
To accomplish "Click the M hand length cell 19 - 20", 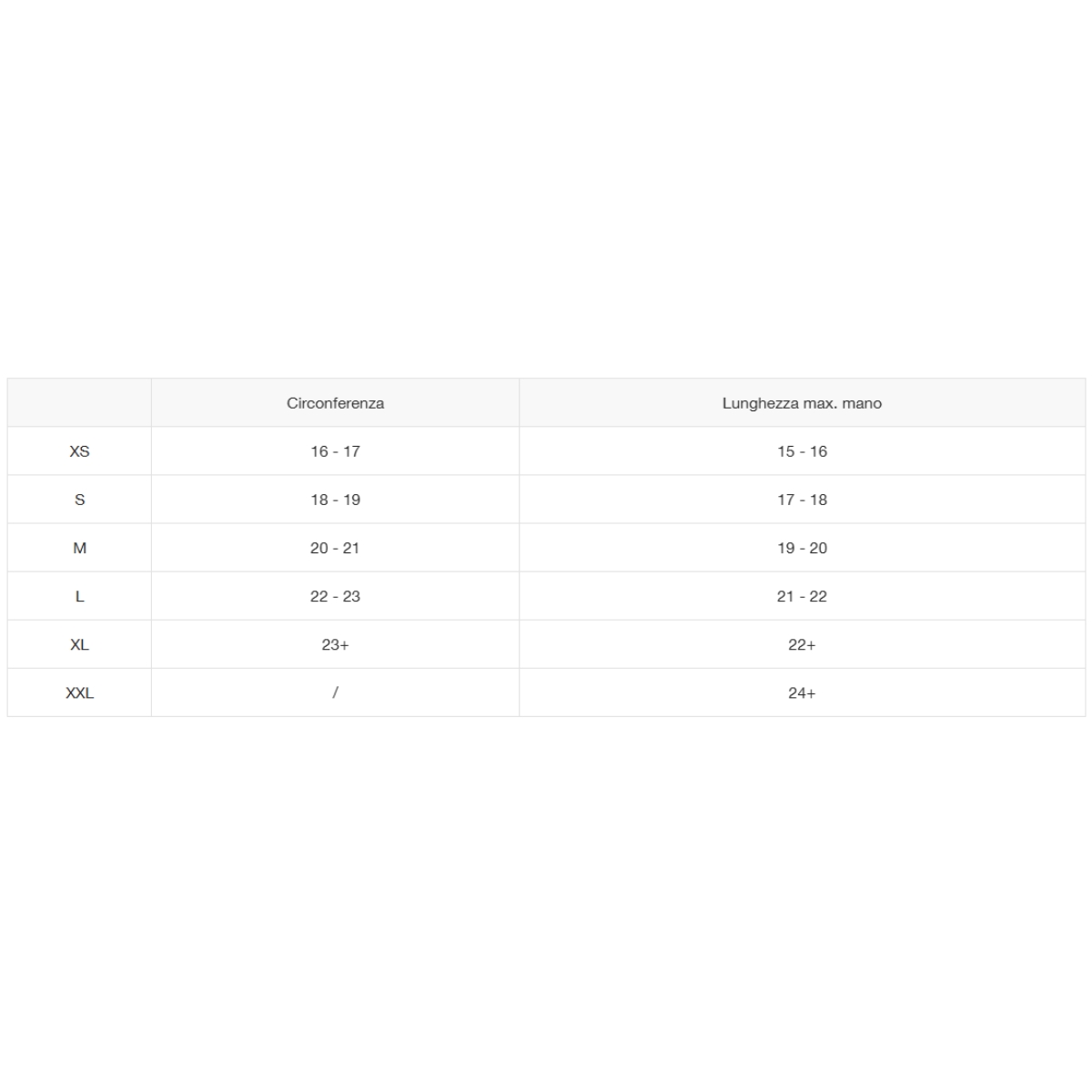I will click(x=802, y=548).
